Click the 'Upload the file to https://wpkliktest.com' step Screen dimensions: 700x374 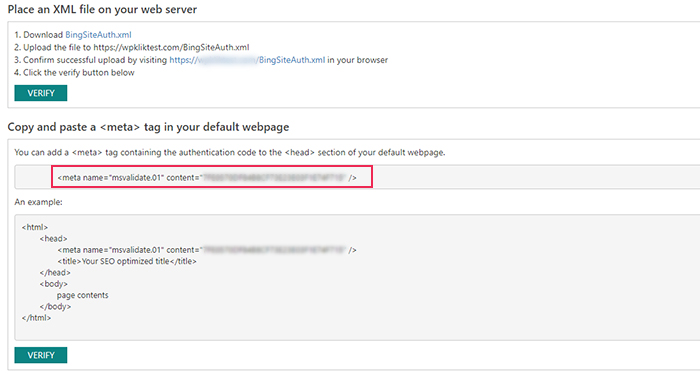pos(132,47)
